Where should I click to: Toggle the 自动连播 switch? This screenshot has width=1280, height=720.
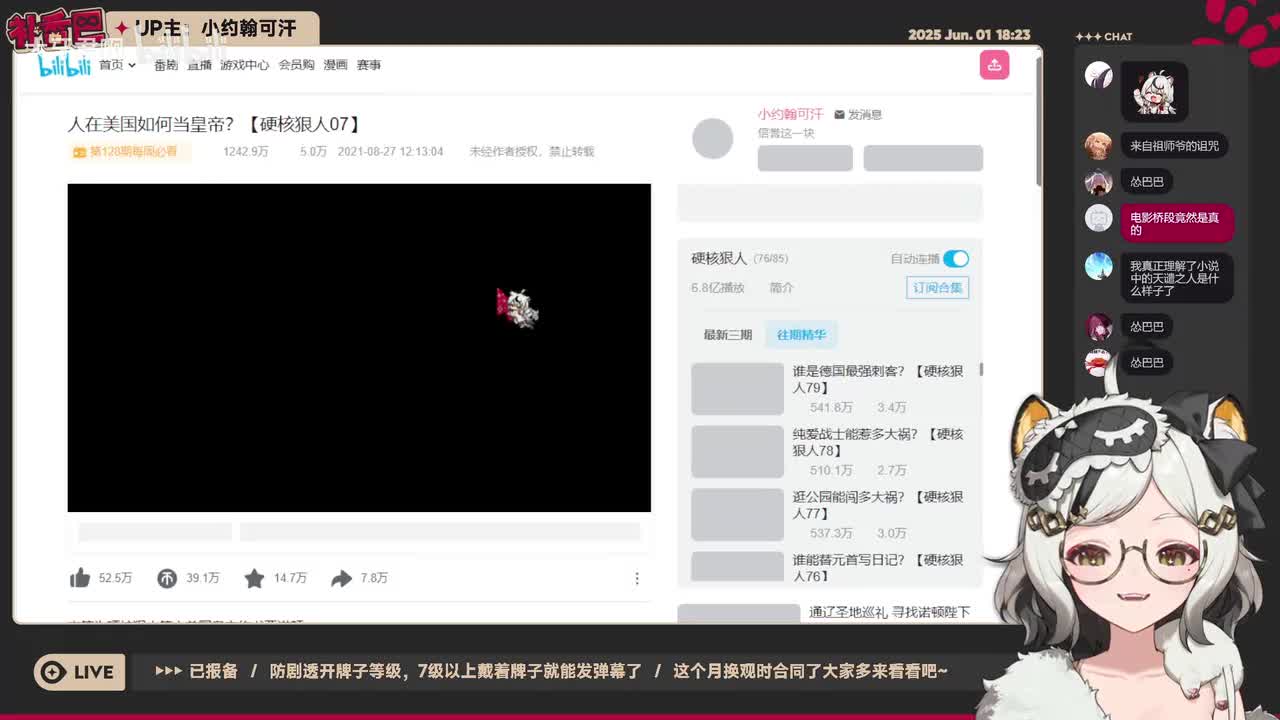point(956,259)
